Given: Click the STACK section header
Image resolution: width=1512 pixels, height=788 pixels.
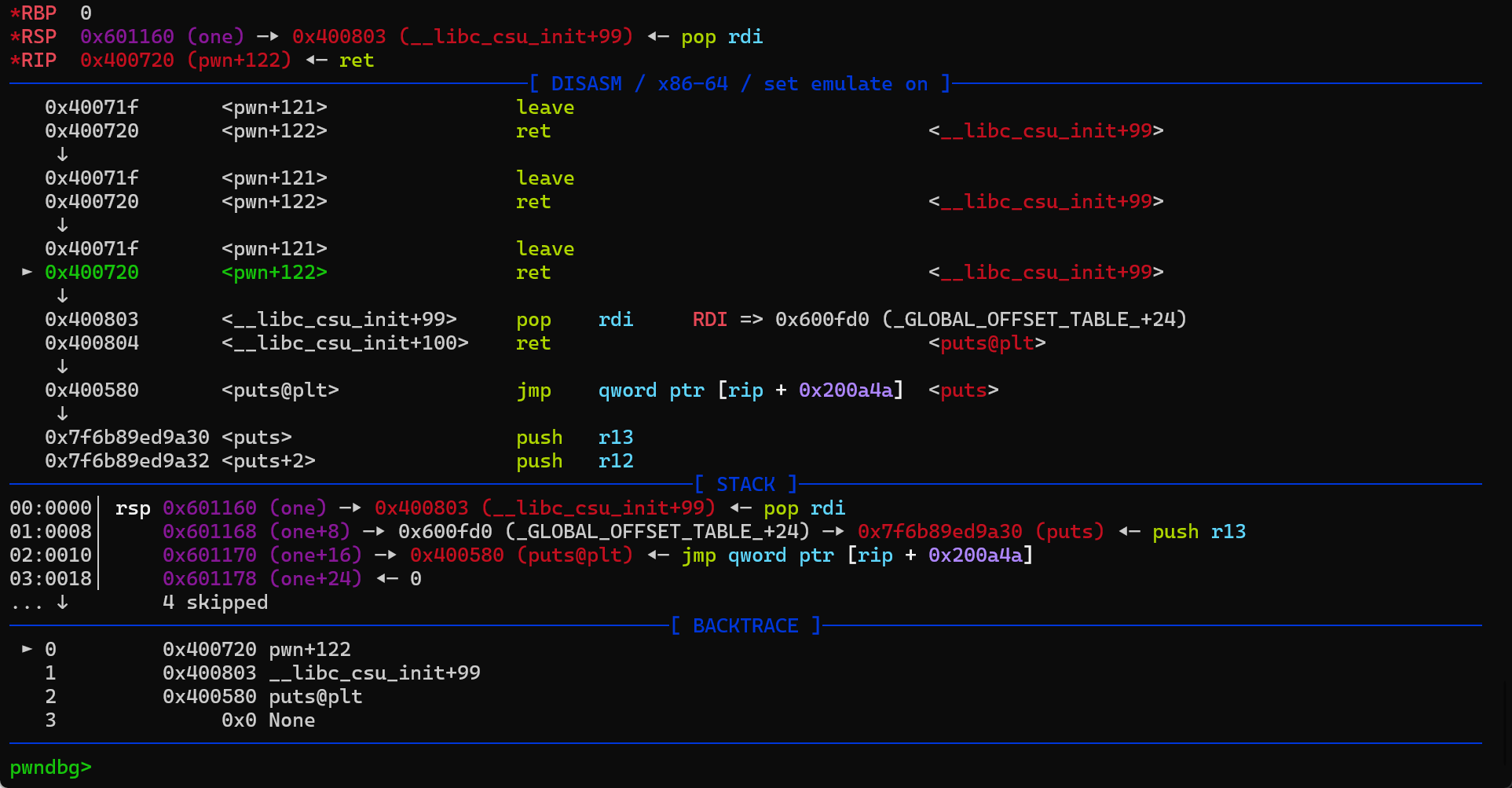Looking at the screenshot, I should click(x=745, y=485).
